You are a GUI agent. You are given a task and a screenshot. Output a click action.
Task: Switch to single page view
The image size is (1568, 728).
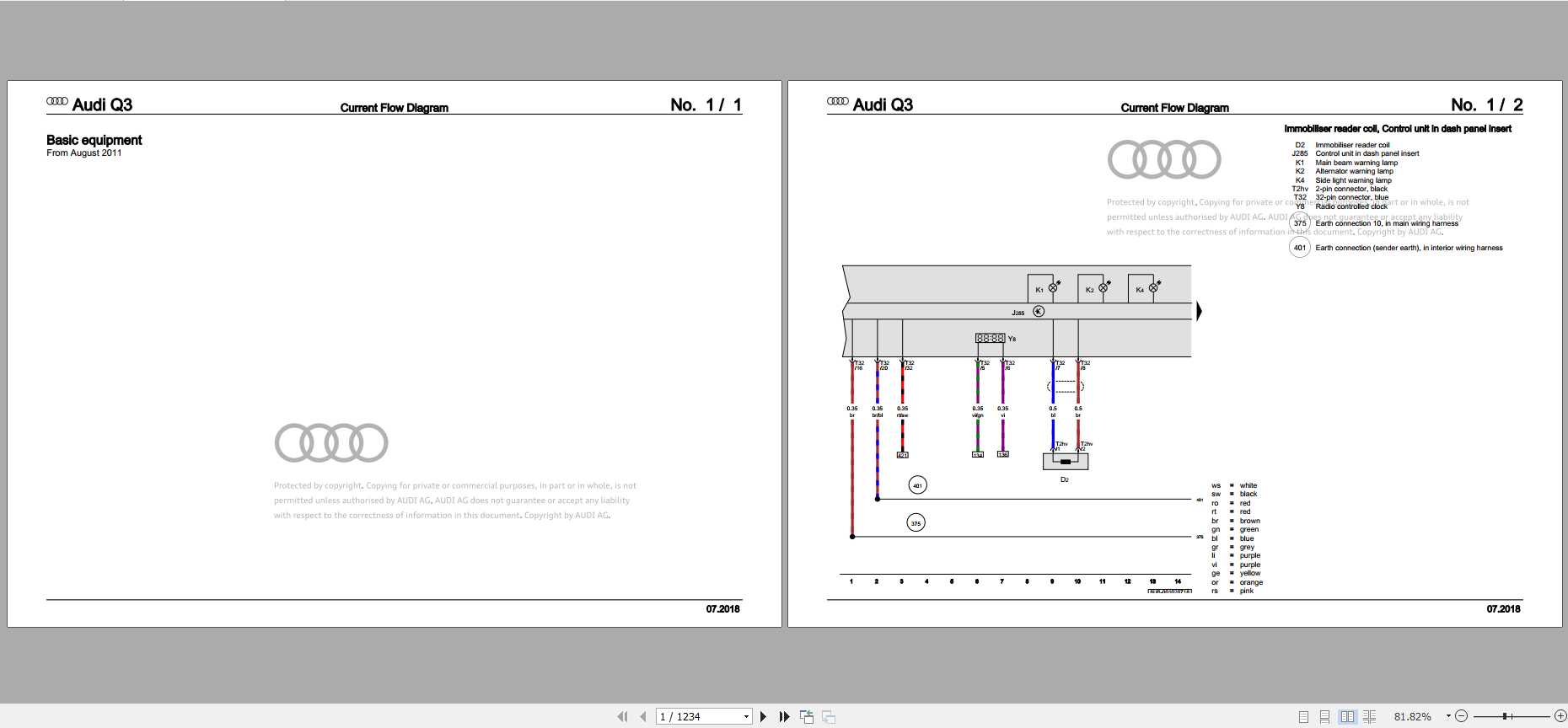[1303, 716]
